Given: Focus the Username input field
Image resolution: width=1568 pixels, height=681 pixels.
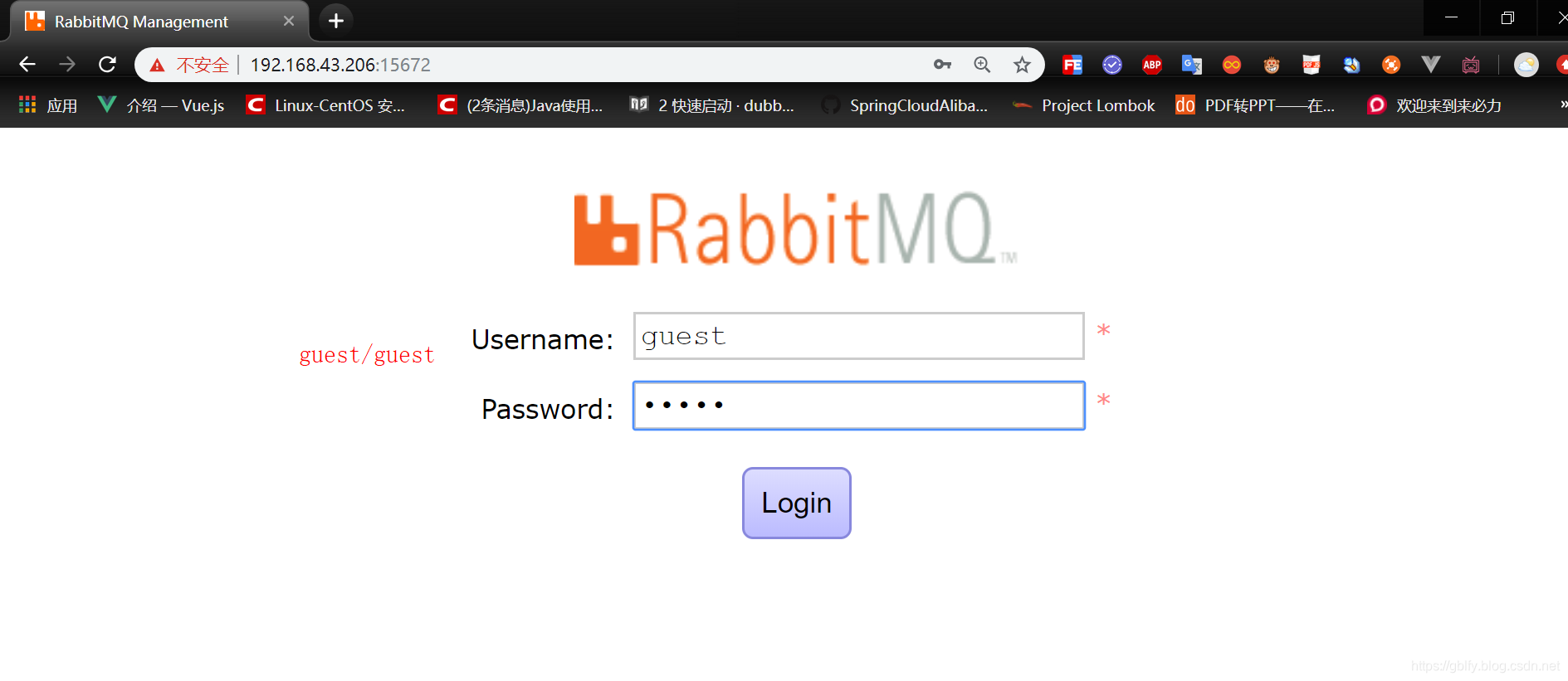Looking at the screenshot, I should 859,336.
